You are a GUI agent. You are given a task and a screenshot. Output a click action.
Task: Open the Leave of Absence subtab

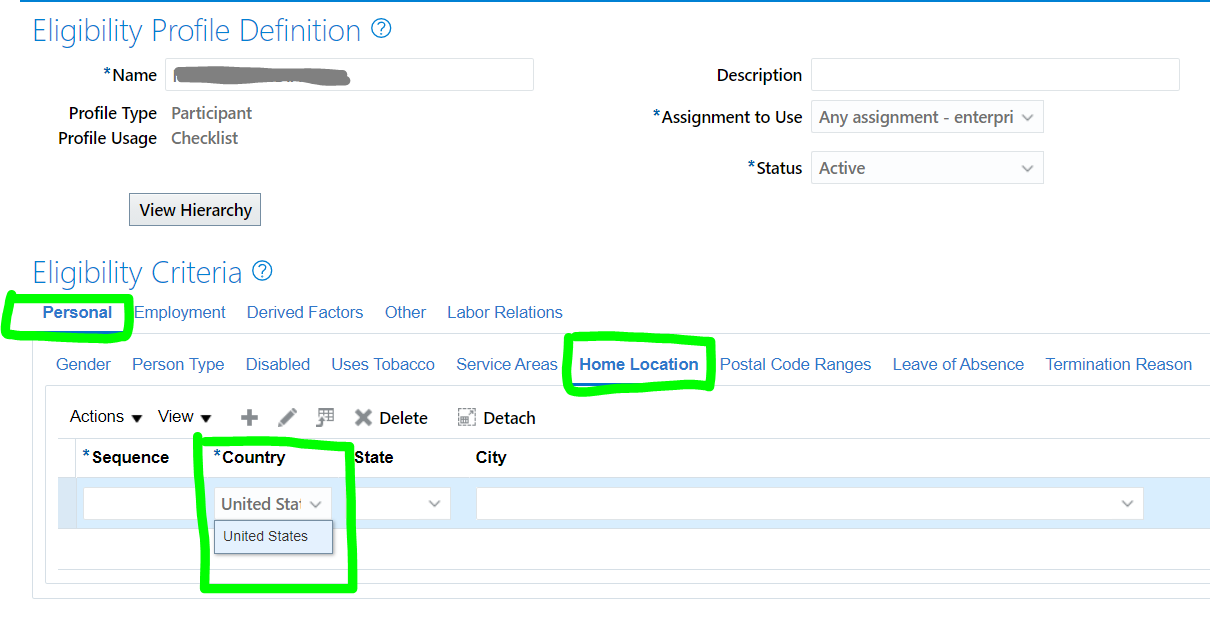pos(957,364)
